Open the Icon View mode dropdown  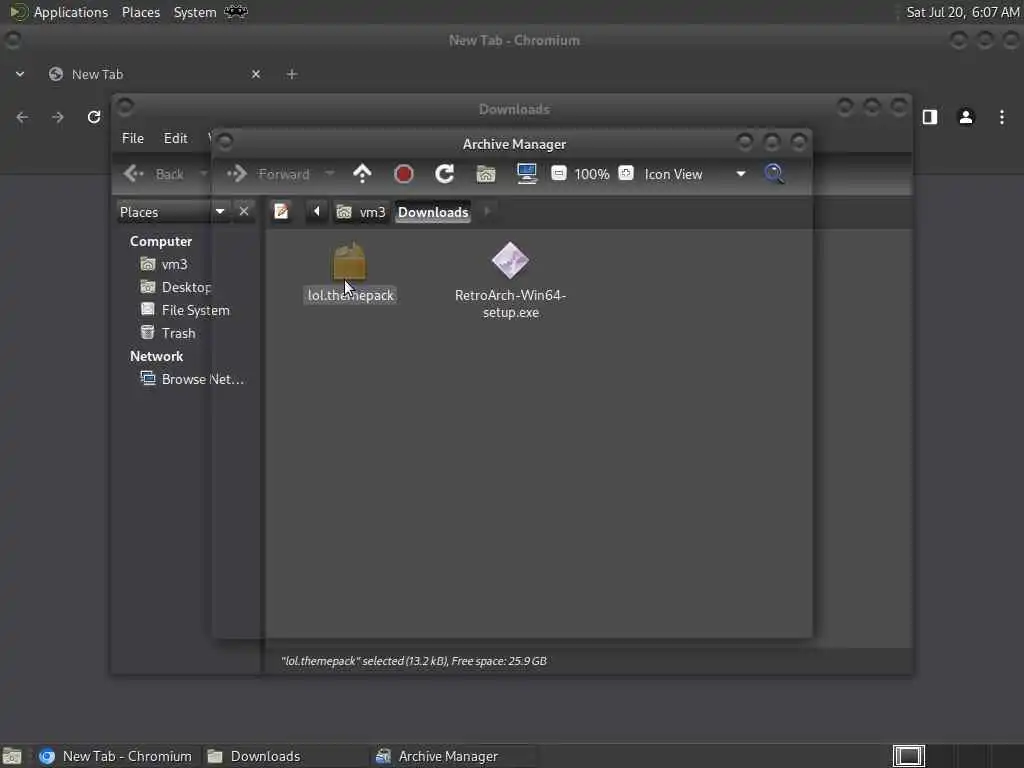695,174
